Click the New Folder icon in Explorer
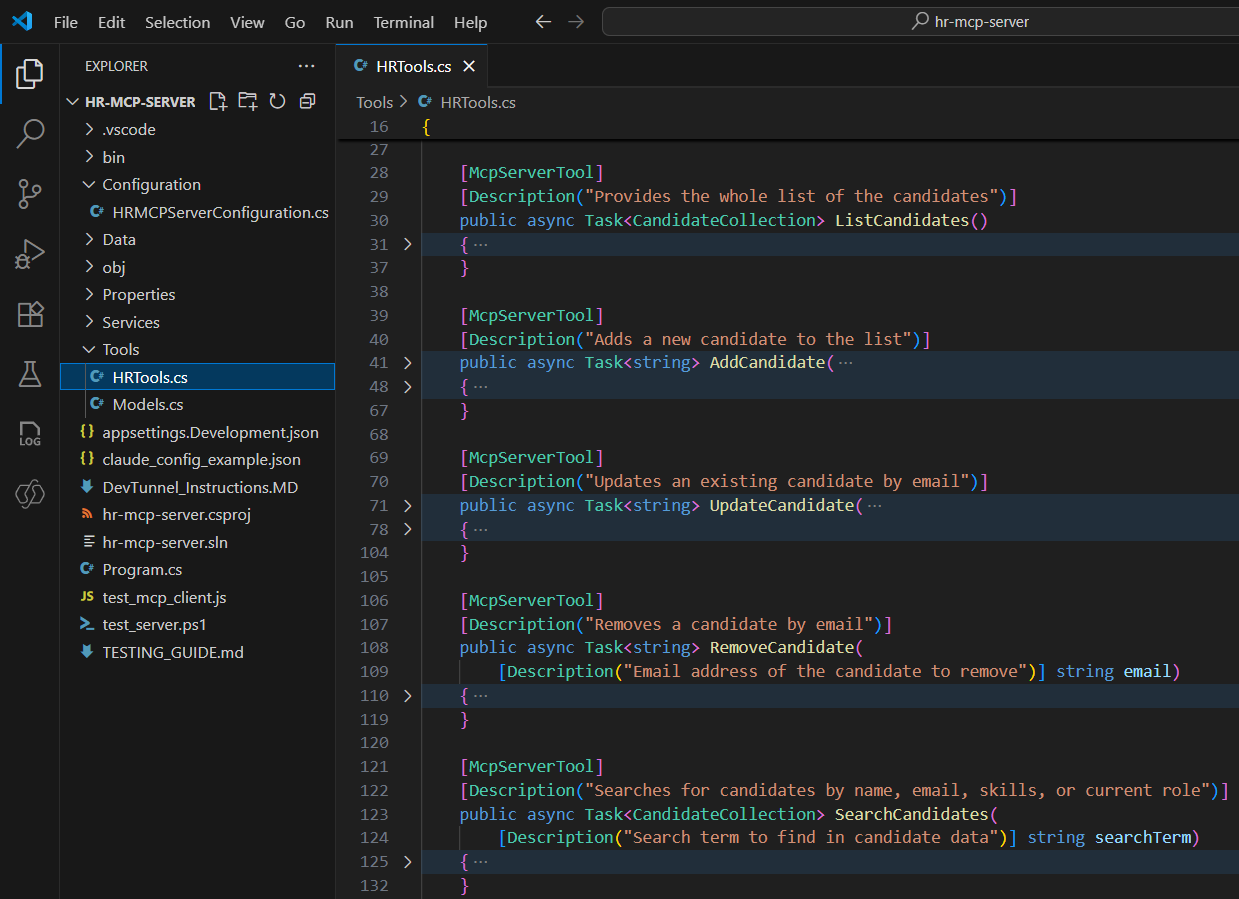The width and height of the screenshot is (1239, 899). tap(247, 101)
